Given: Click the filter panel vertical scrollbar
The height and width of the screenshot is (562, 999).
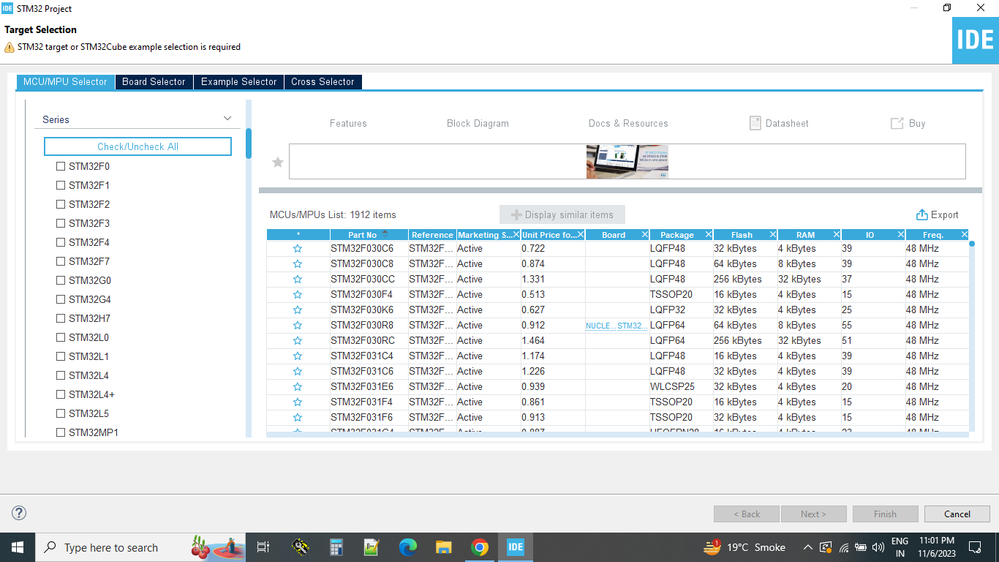Looking at the screenshot, I should [x=248, y=143].
